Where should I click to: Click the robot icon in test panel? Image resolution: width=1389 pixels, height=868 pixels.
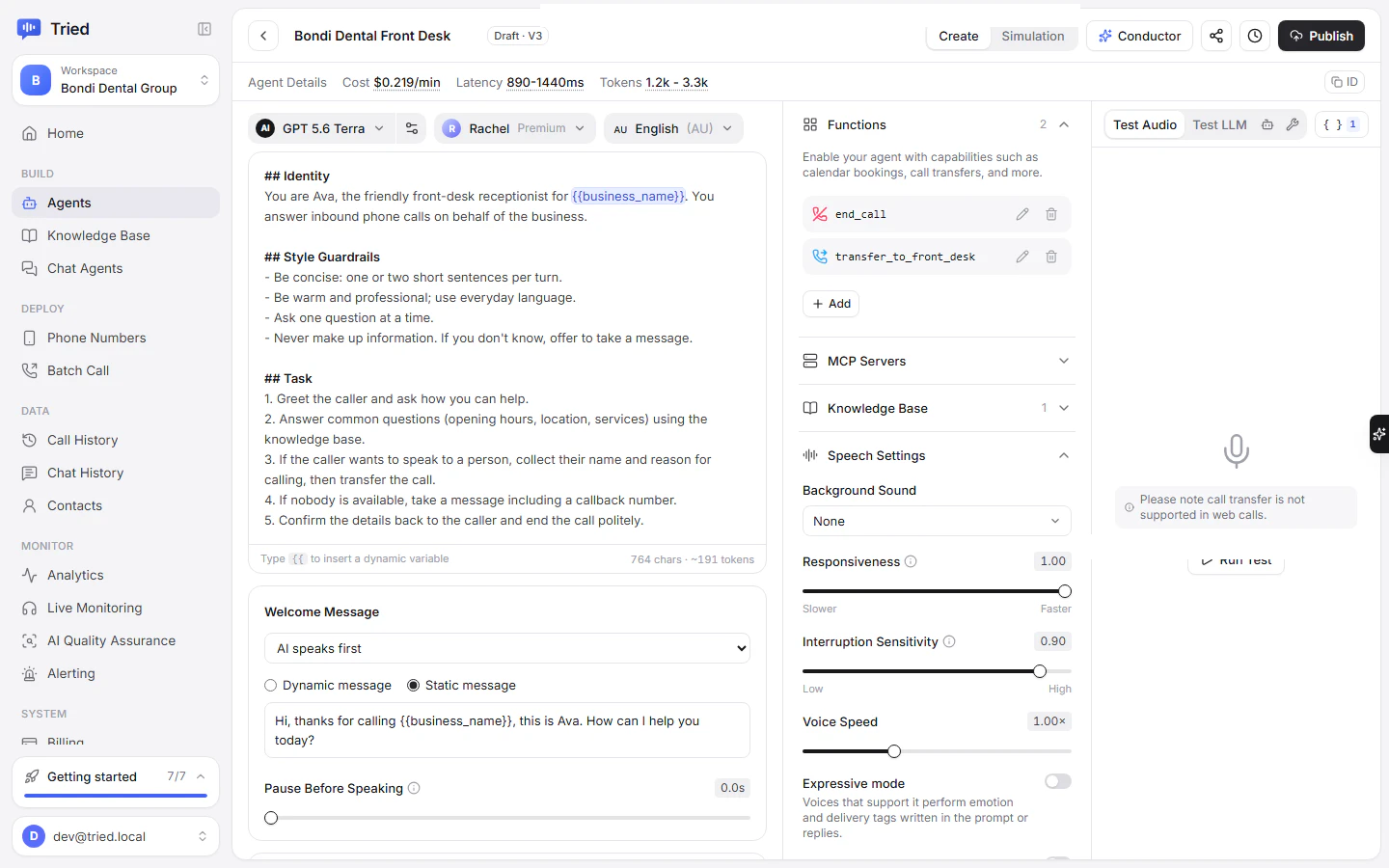tap(1267, 124)
